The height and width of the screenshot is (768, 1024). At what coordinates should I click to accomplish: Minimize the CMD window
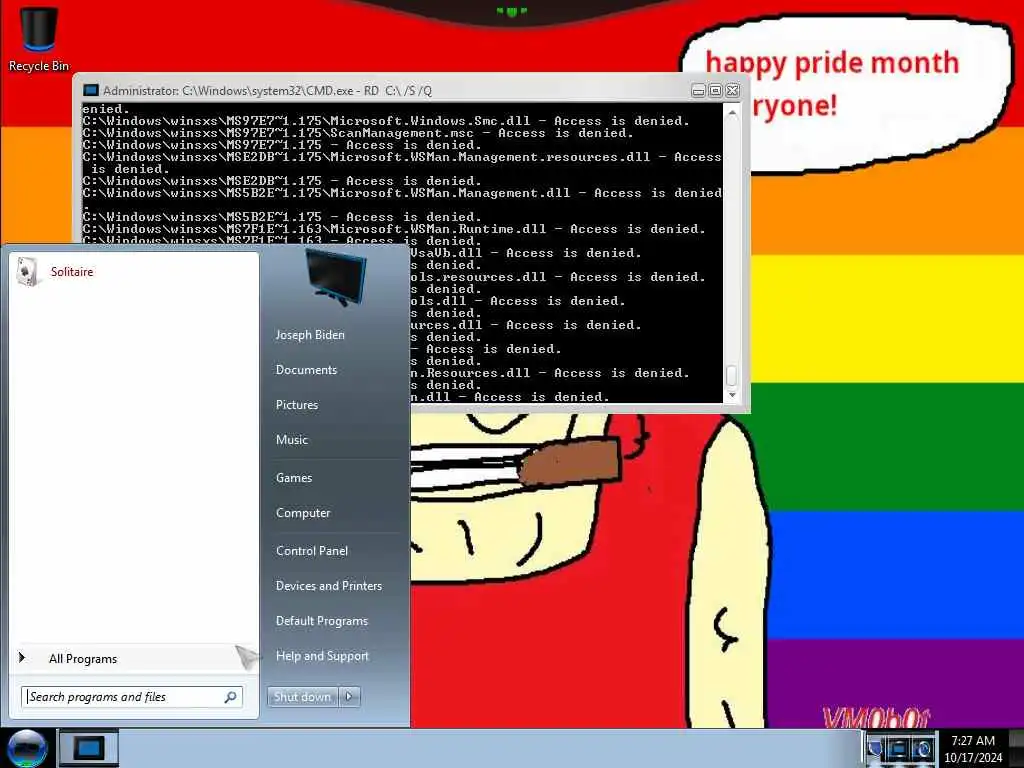698,91
